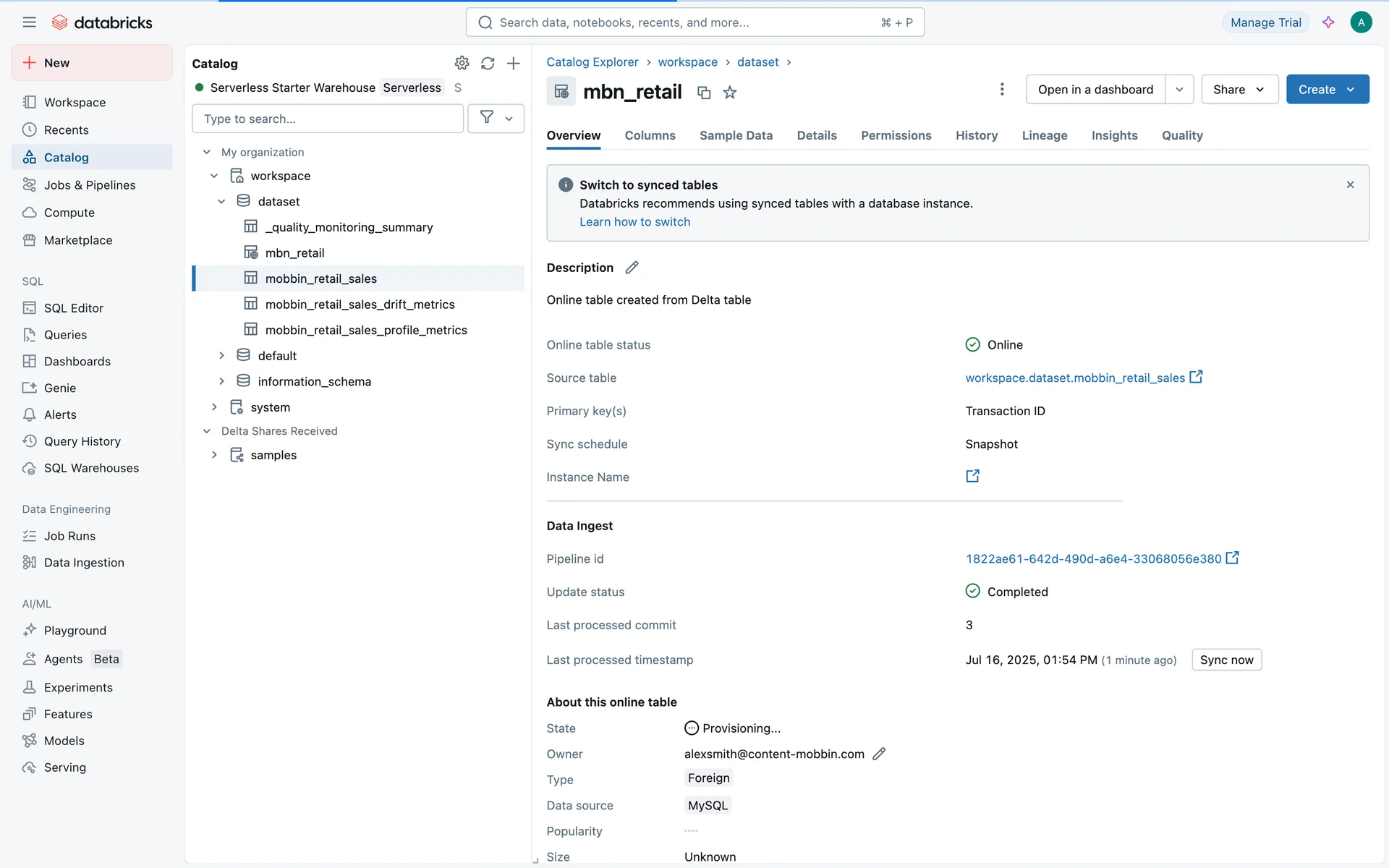Switch to the Sample Data tab

click(x=736, y=135)
